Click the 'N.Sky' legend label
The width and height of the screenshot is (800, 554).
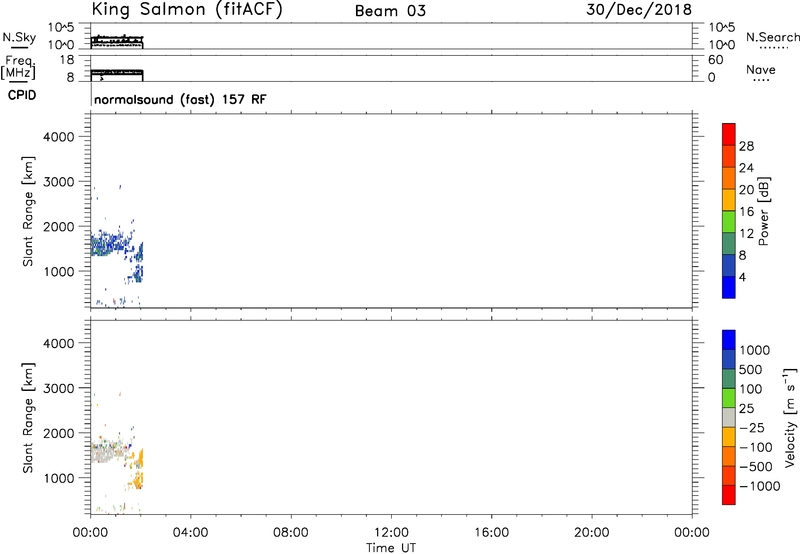19,37
